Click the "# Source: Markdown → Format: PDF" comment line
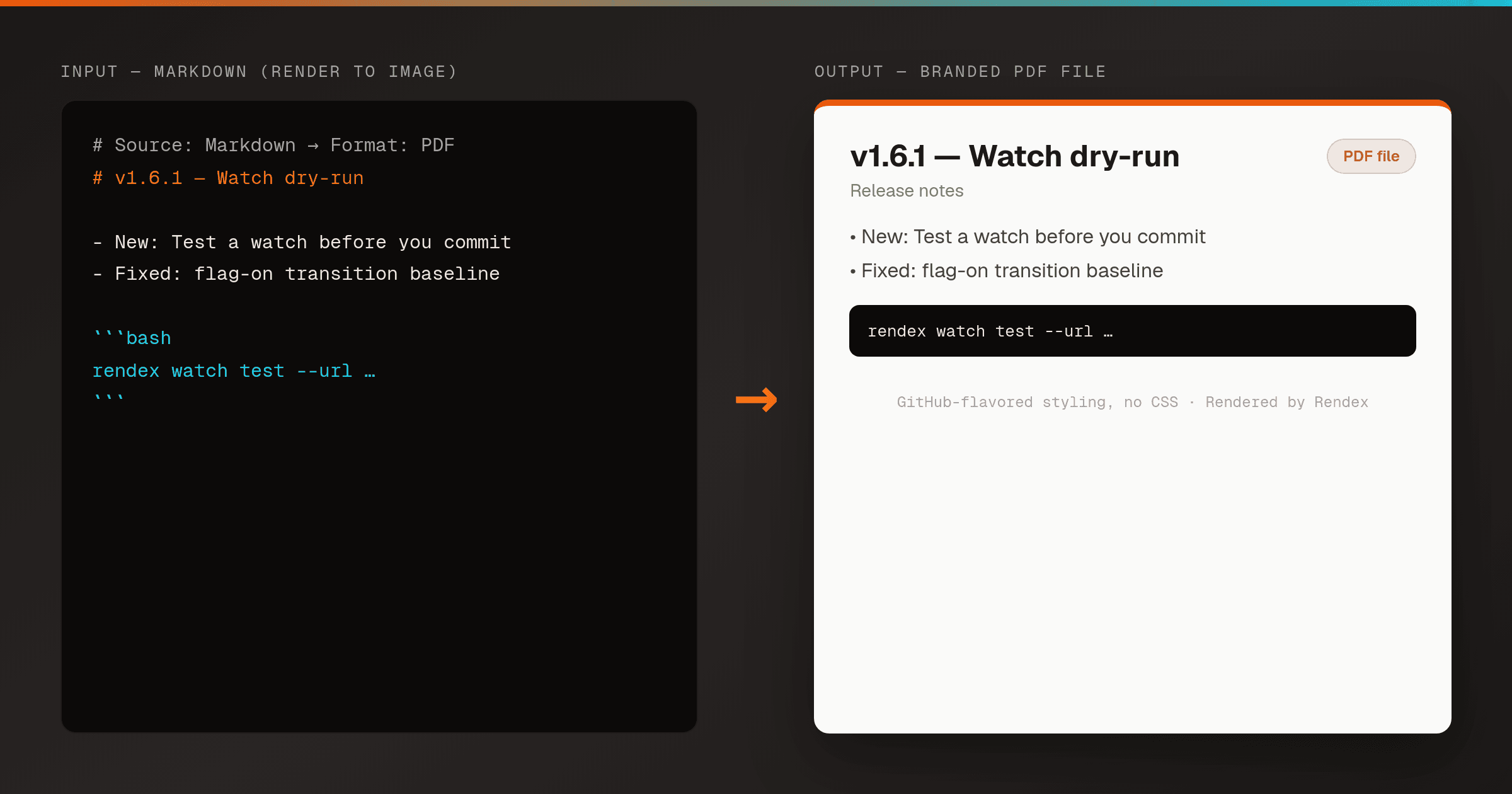Viewport: 1512px width, 794px height. click(x=273, y=146)
